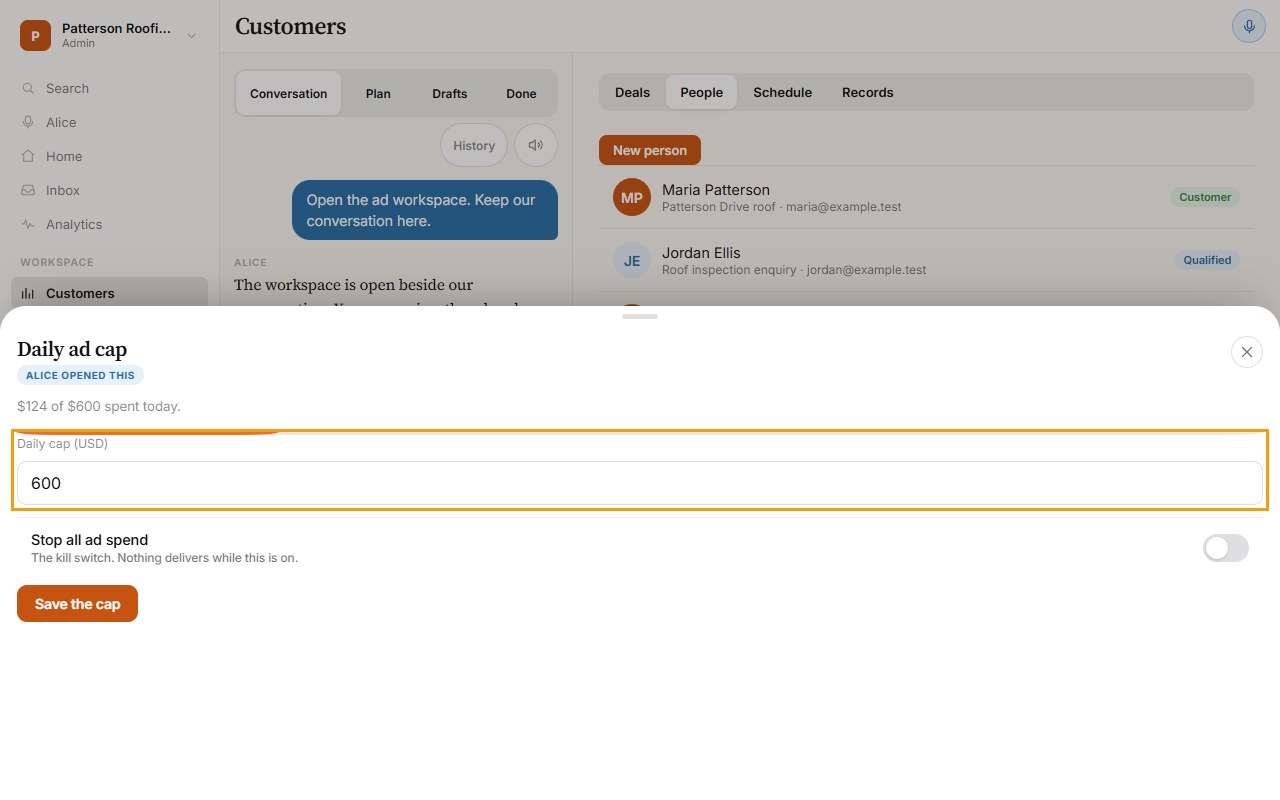Click the History button

474,145
